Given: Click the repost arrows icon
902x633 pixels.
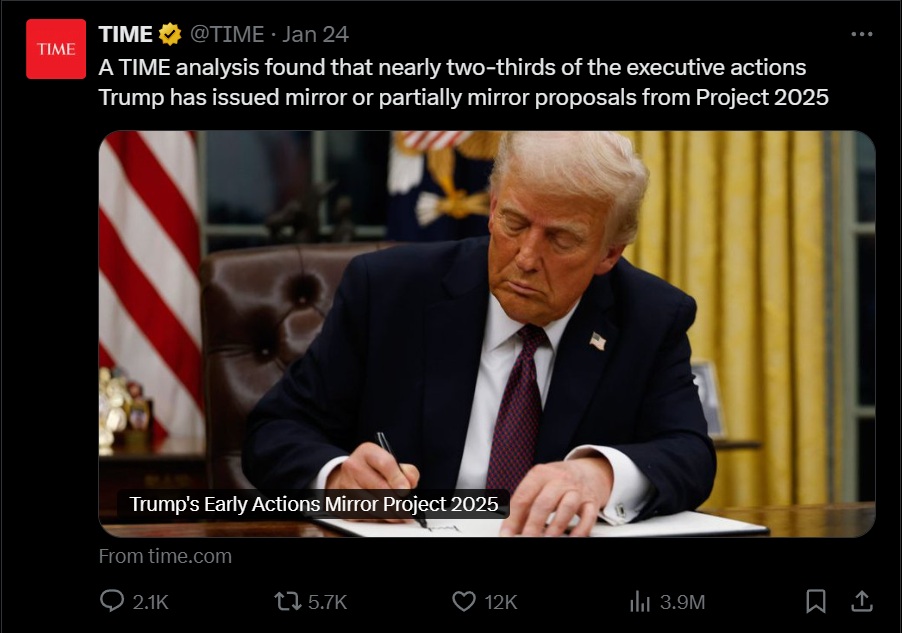Looking at the screenshot, I should pos(288,602).
